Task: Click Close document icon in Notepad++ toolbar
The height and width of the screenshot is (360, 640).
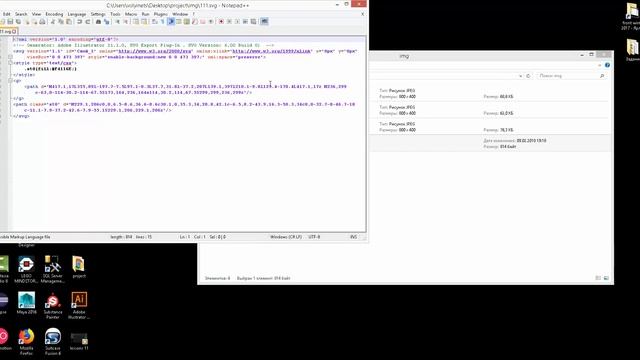Action: (27, 21)
